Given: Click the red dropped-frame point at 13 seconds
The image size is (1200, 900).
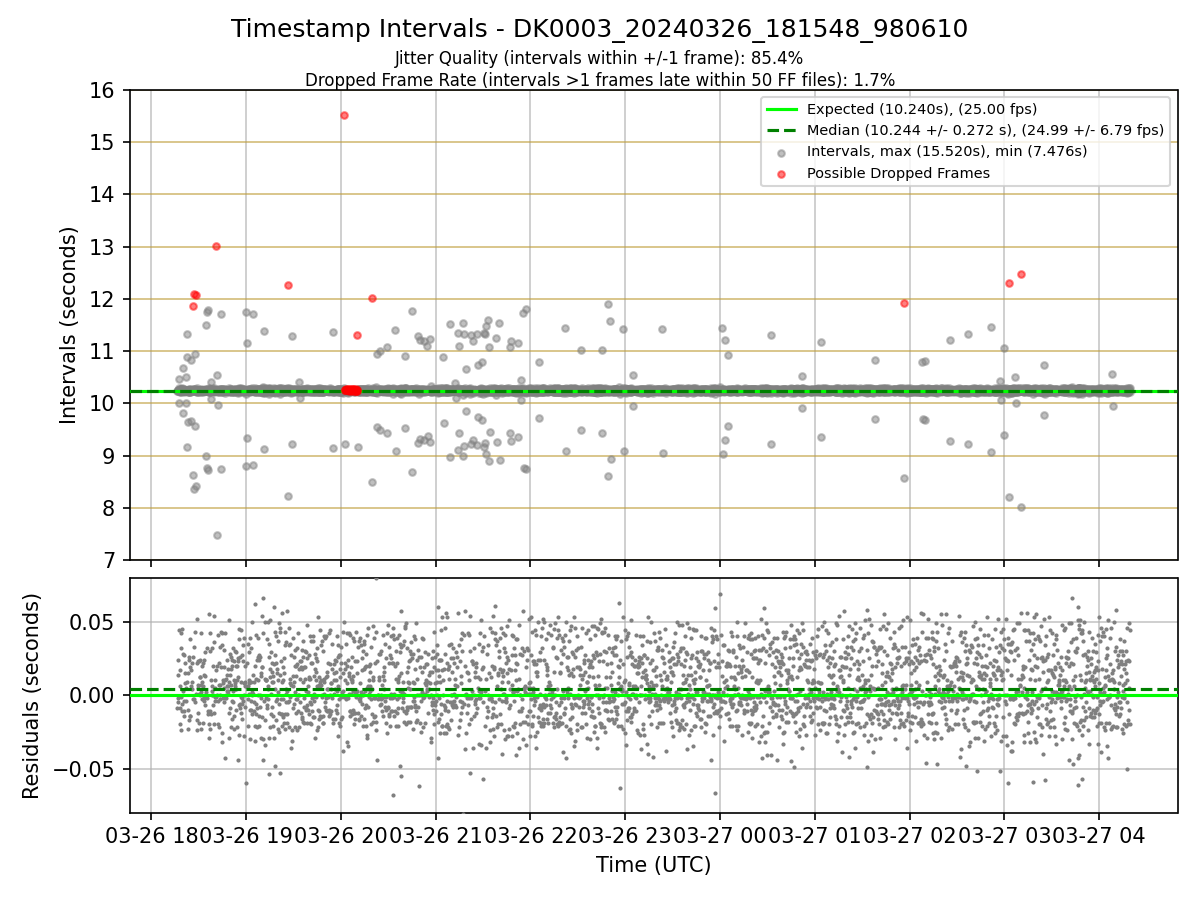Looking at the screenshot, I should pyautogui.click(x=216, y=246).
